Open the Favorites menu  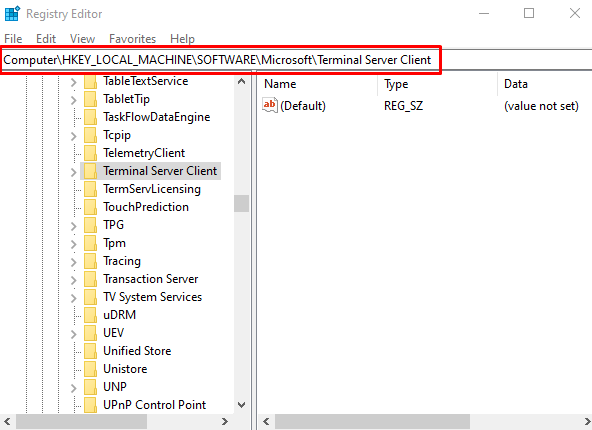(133, 39)
